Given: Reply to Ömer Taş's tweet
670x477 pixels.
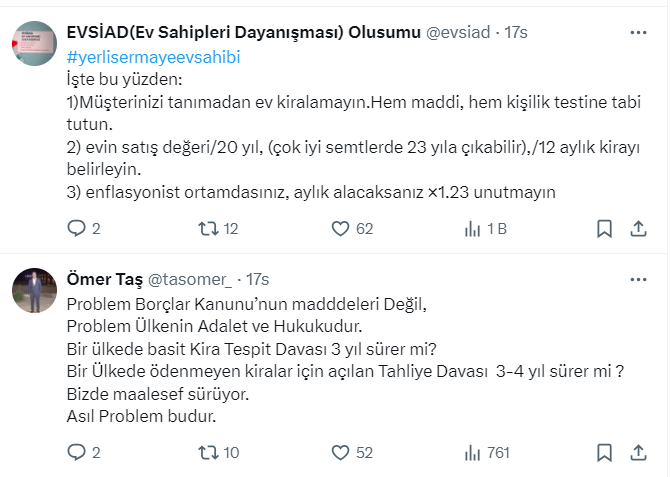Looking at the screenshot, I should 77,453.
